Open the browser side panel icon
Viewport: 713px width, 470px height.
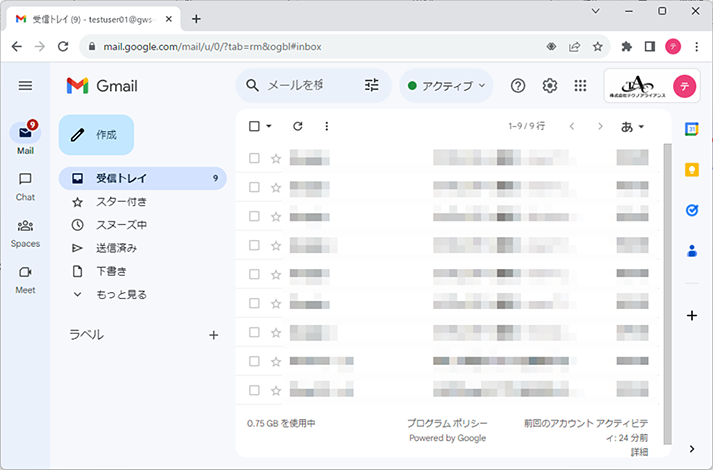[x=650, y=46]
